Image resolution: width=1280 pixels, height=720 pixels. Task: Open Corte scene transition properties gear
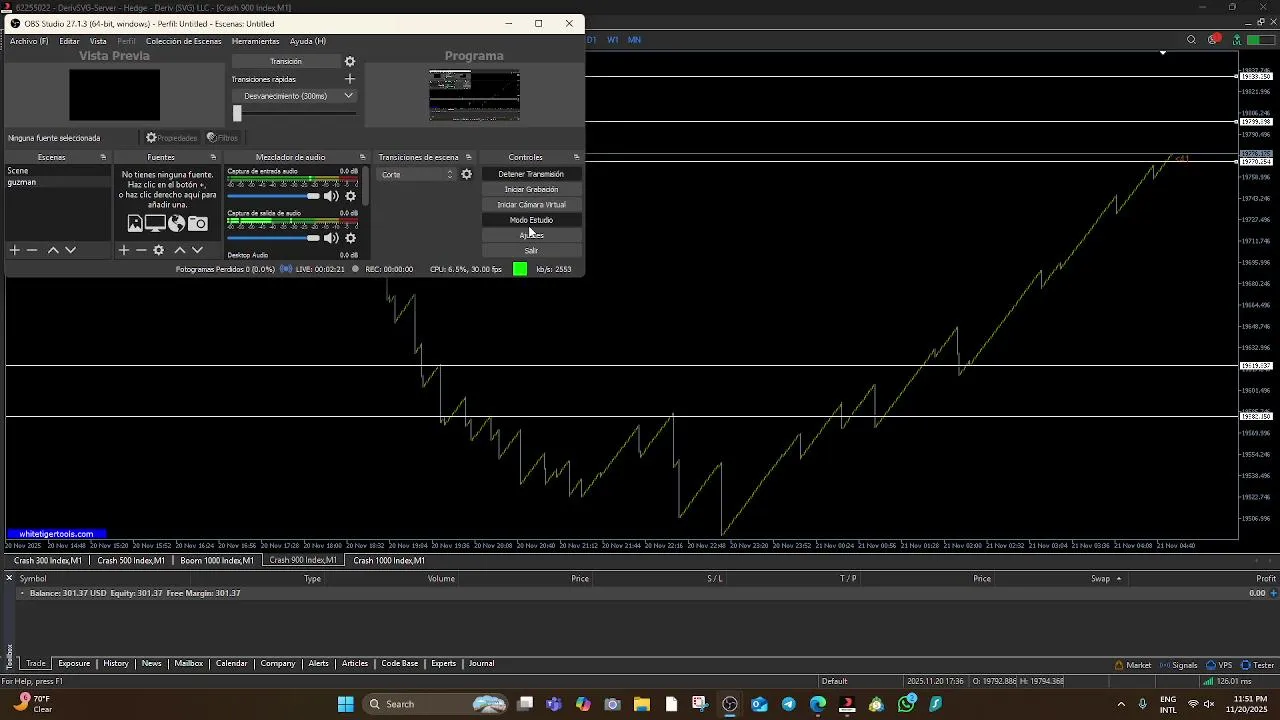466,174
